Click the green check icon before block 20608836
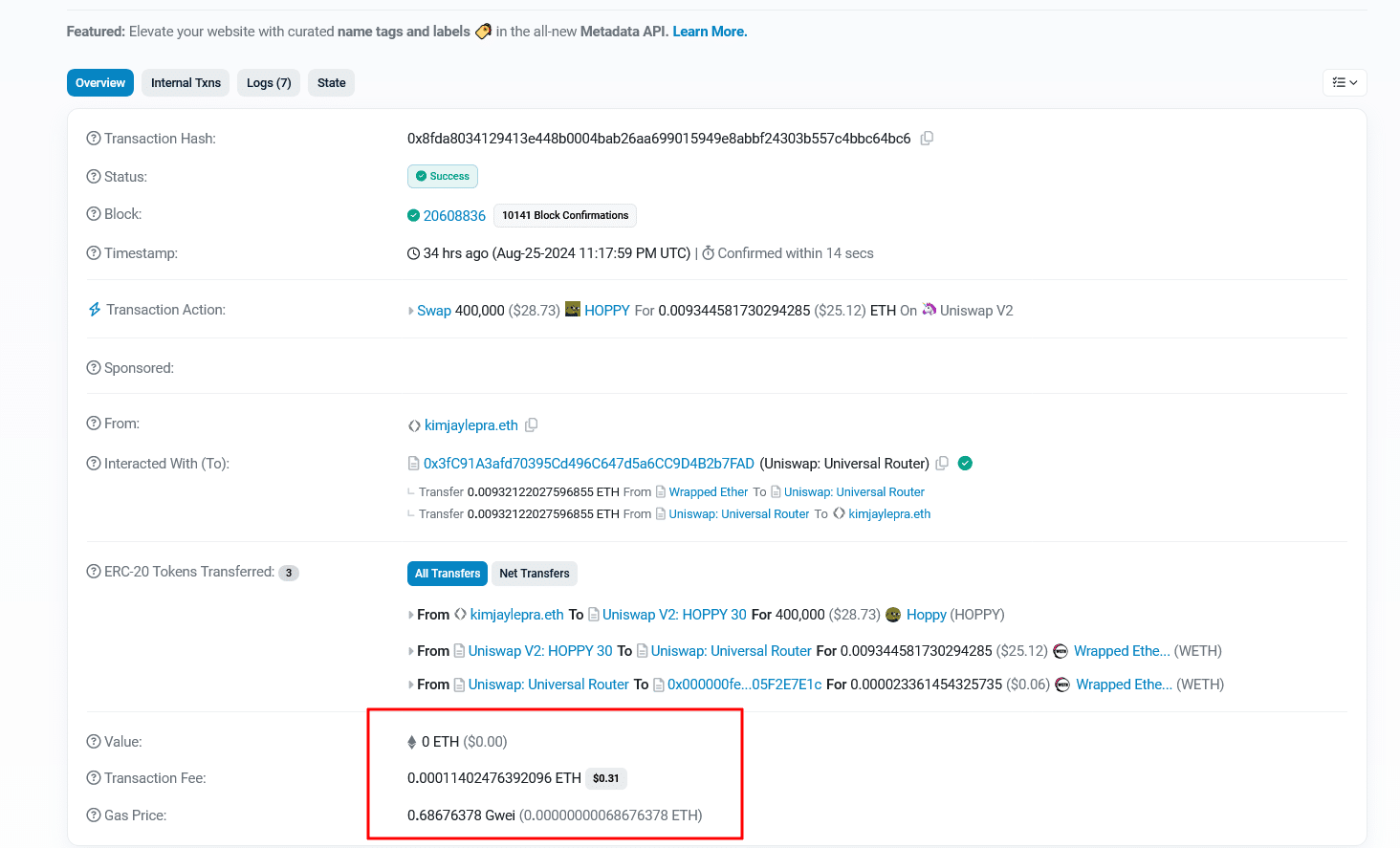The image size is (1400, 848). [x=413, y=215]
